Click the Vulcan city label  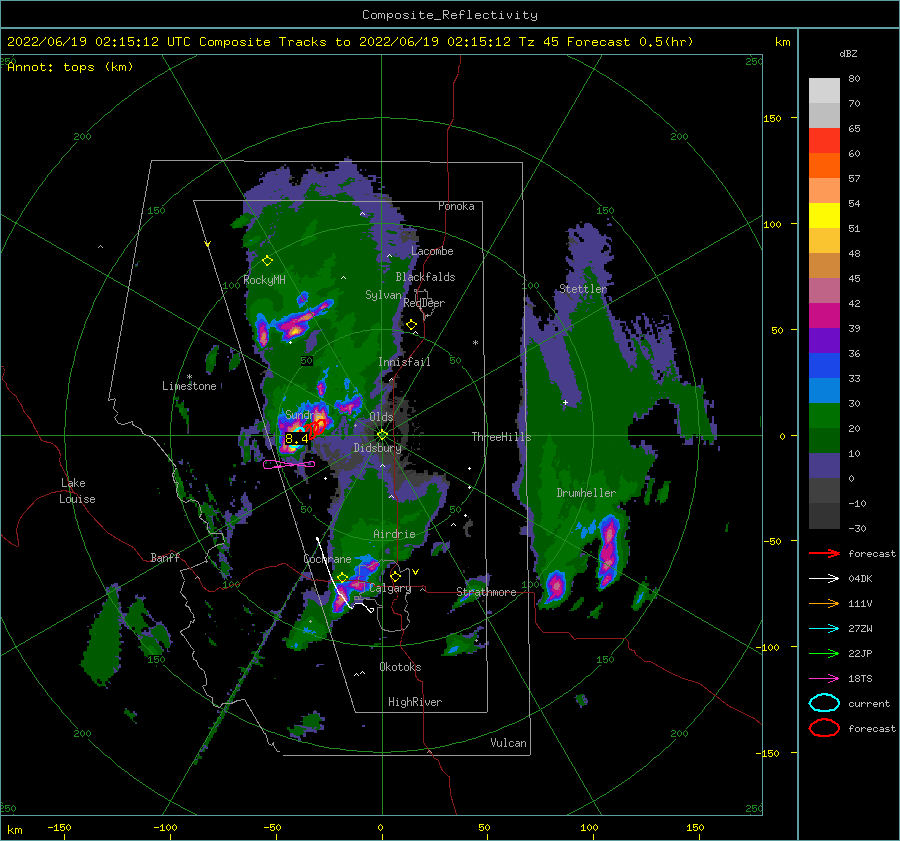(x=508, y=743)
